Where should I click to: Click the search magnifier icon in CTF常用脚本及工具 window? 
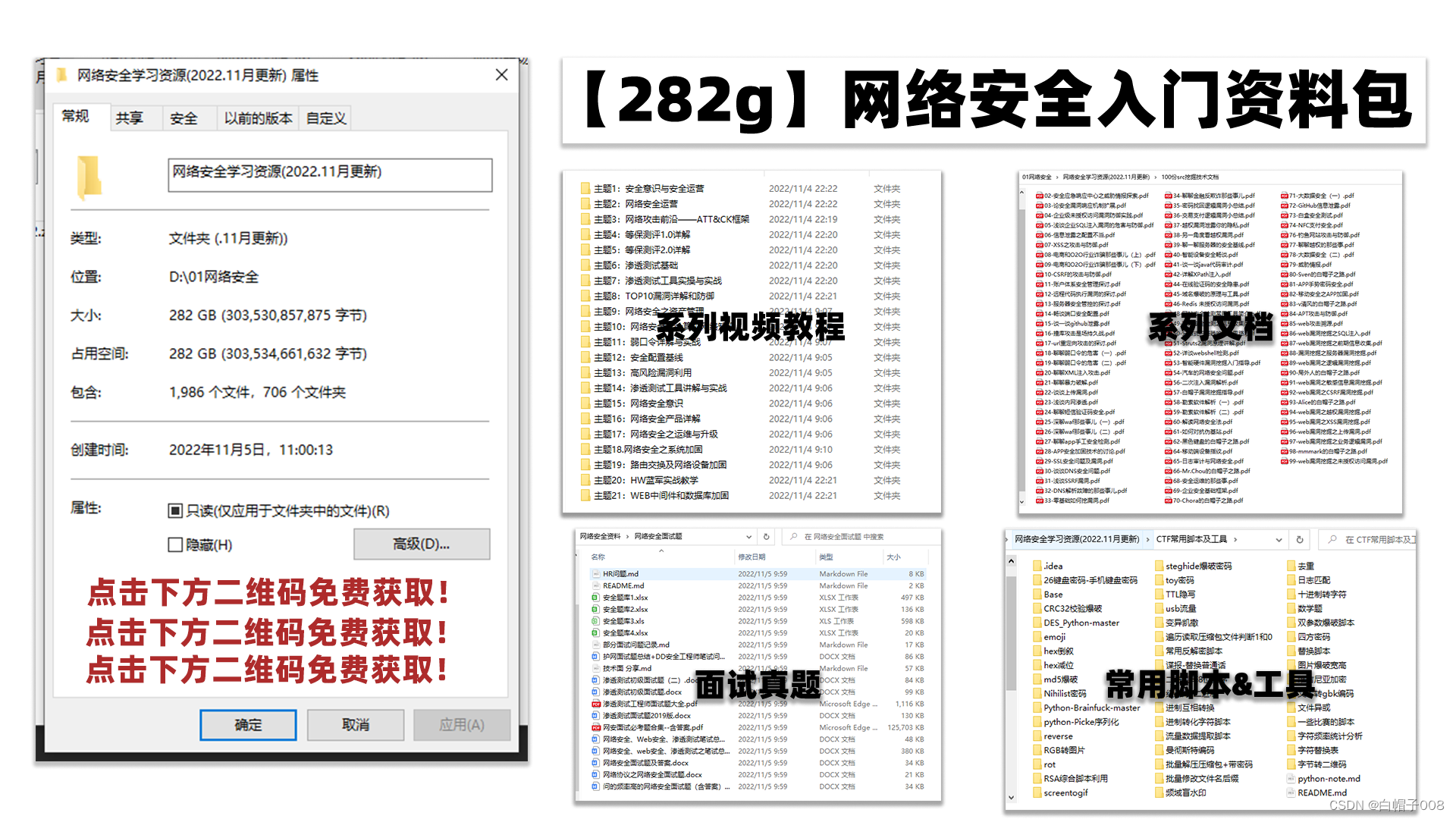[1332, 539]
